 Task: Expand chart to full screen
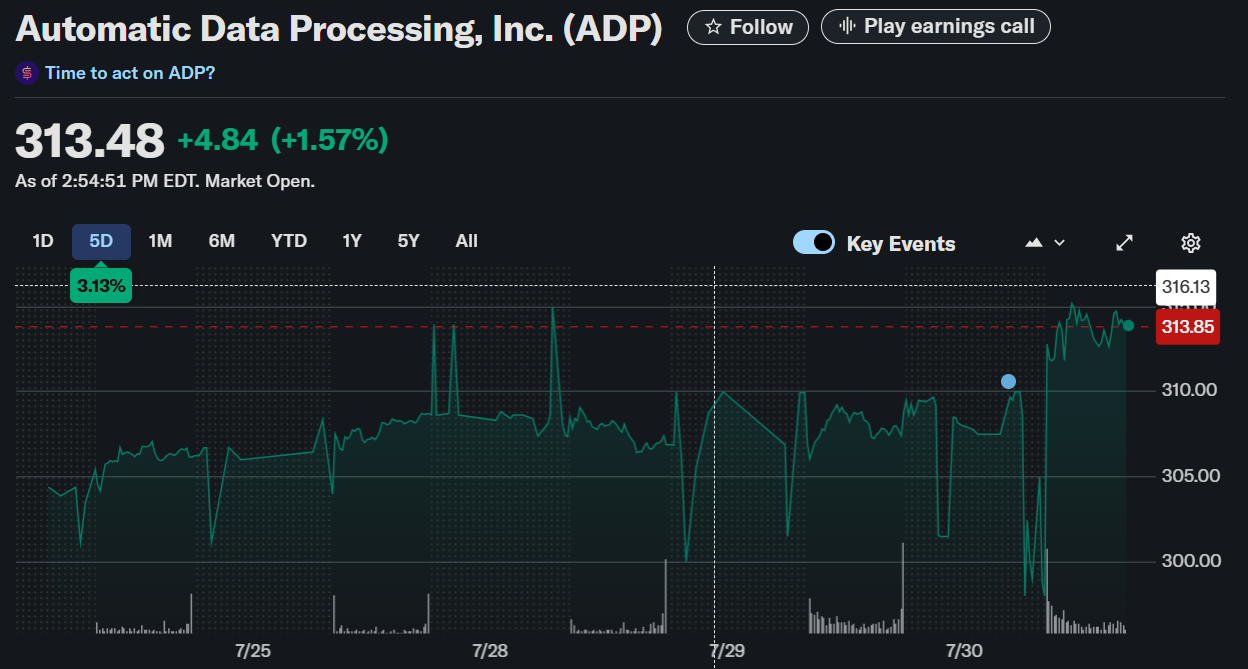(1125, 243)
